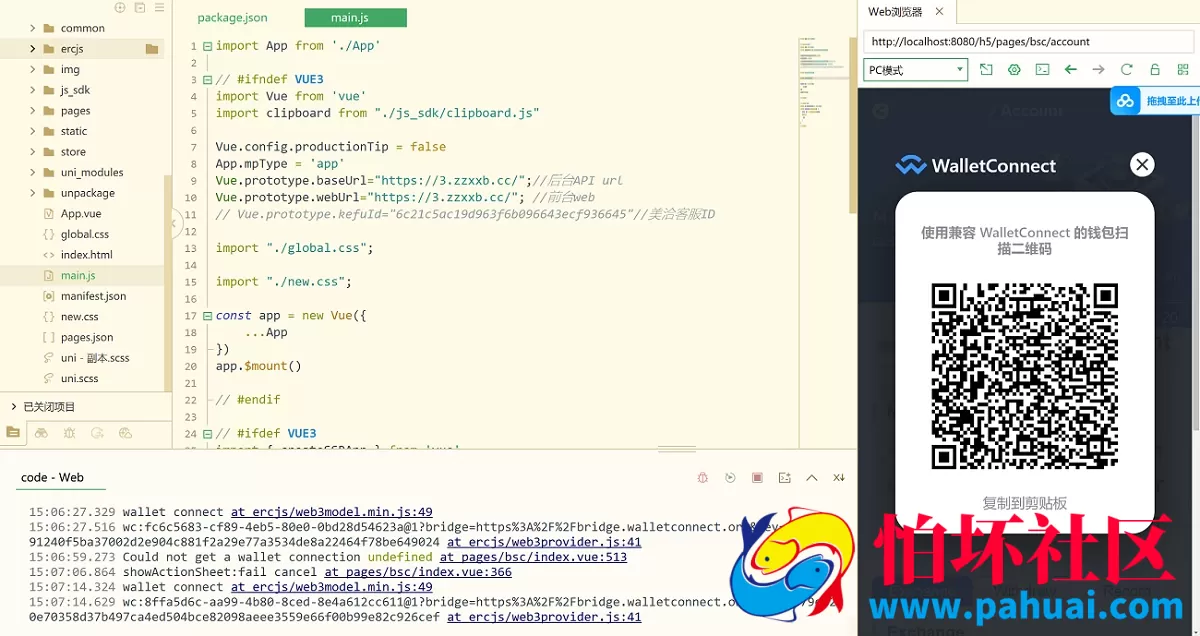Expand the js_sdk folder
The height and width of the screenshot is (636, 1200).
33,90
